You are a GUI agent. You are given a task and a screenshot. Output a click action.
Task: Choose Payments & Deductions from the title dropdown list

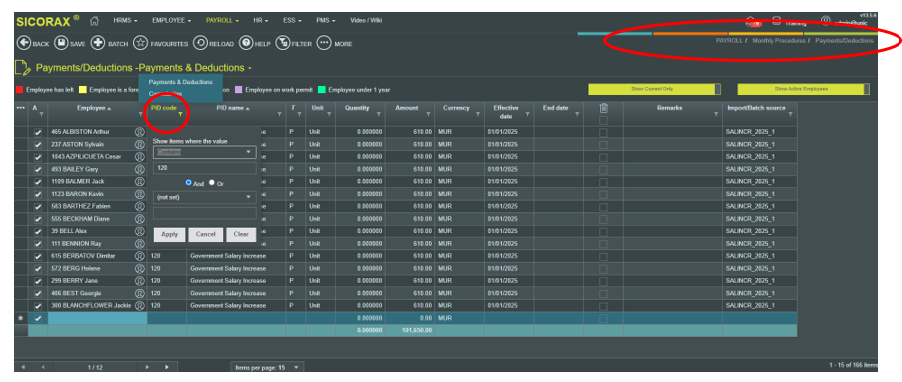click(x=181, y=82)
